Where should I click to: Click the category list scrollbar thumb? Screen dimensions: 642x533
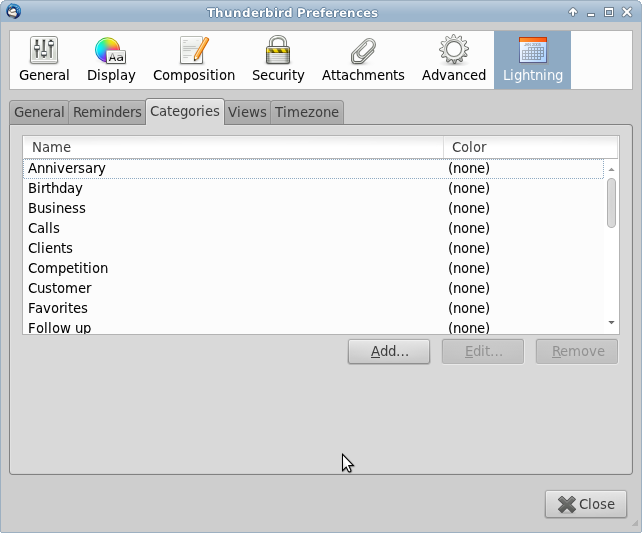[611, 203]
